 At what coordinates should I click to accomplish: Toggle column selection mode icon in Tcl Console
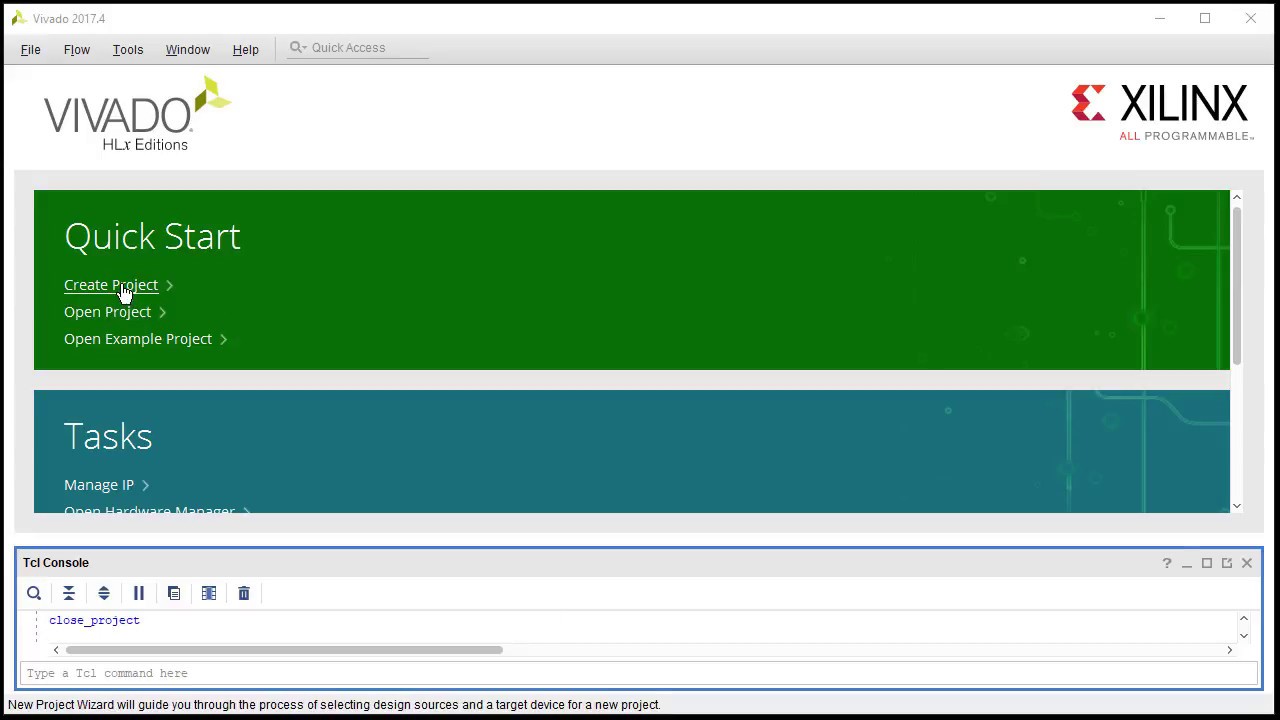click(x=209, y=593)
